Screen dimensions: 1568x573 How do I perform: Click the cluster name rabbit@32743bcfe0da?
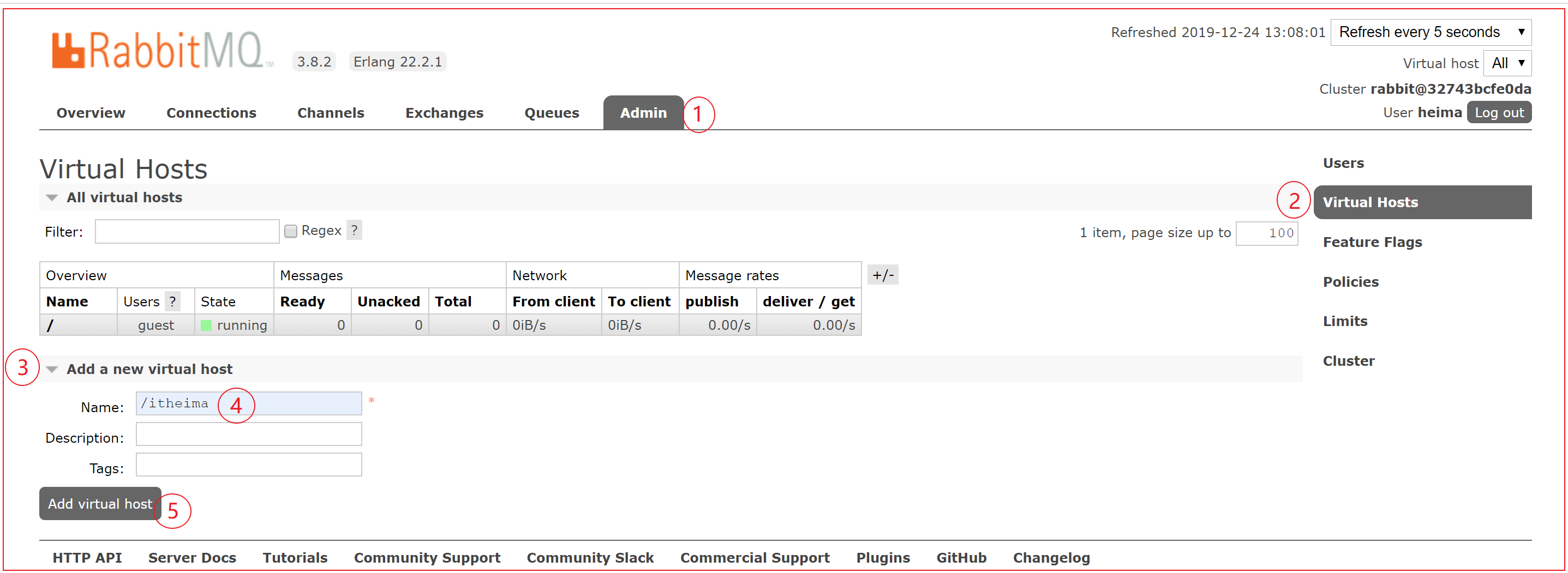click(x=1451, y=89)
